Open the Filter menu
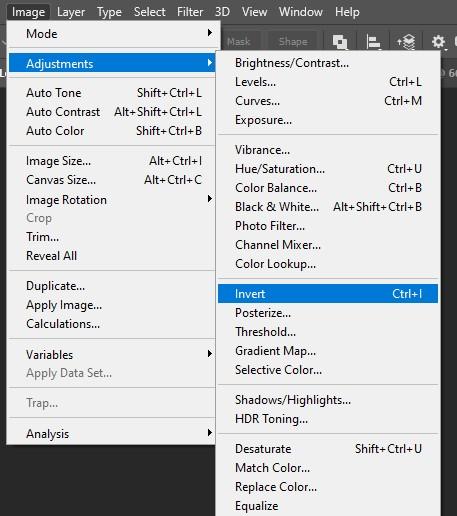This screenshot has width=457, height=516. (190, 12)
